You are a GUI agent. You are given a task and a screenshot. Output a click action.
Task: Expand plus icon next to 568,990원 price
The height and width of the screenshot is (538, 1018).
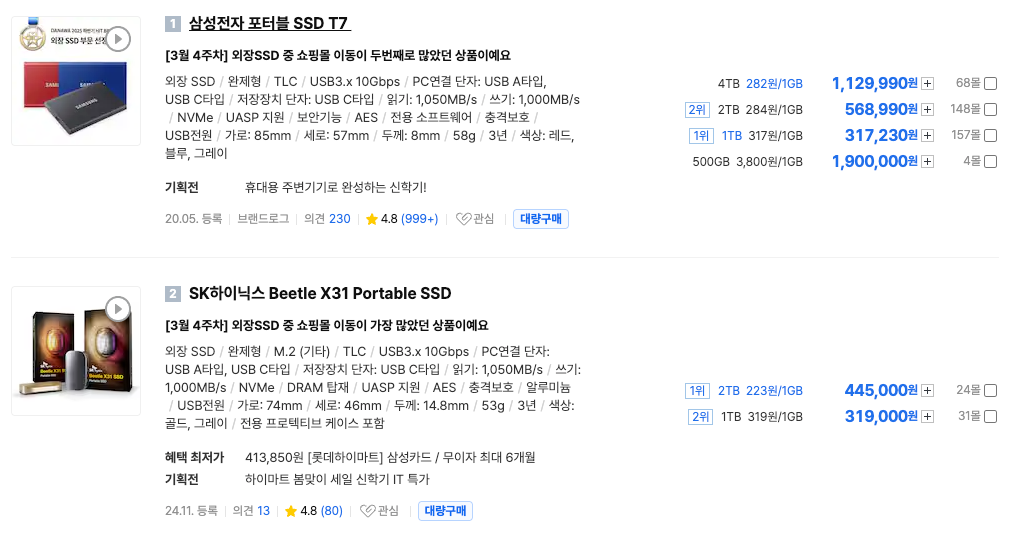[x=928, y=110]
